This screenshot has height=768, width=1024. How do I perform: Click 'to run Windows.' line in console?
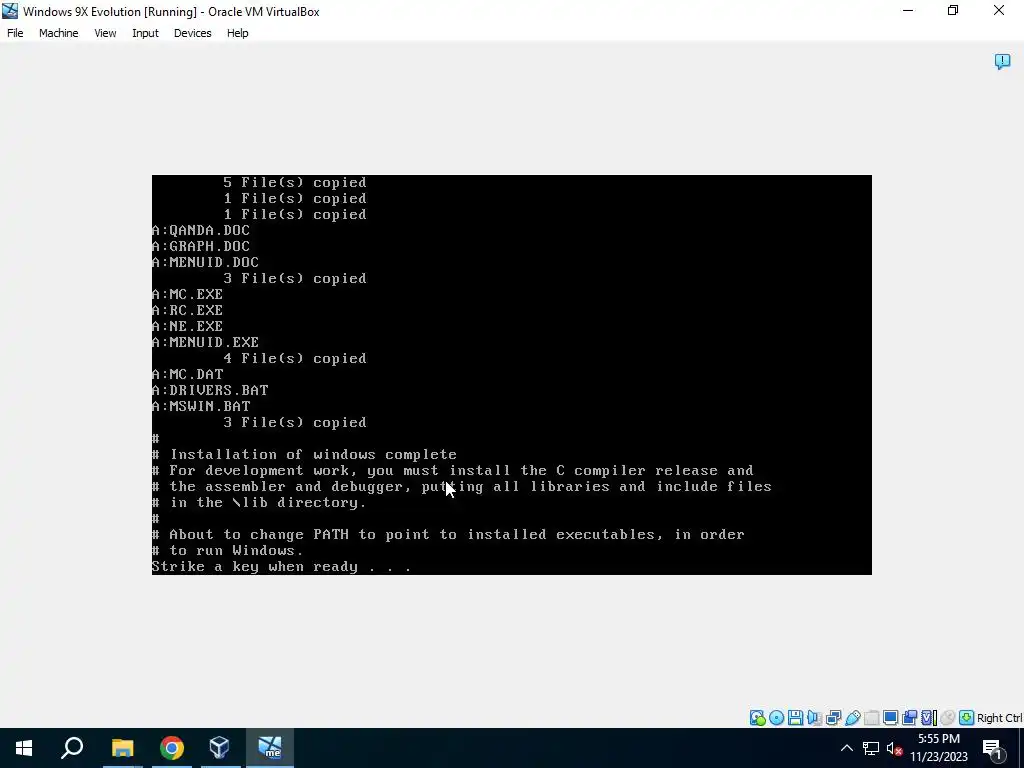point(227,551)
